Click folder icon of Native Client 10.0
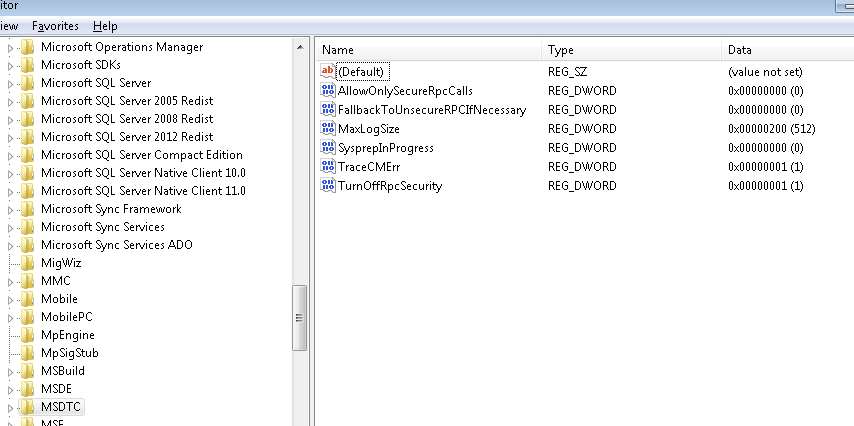This screenshot has width=854, height=426. (27, 173)
